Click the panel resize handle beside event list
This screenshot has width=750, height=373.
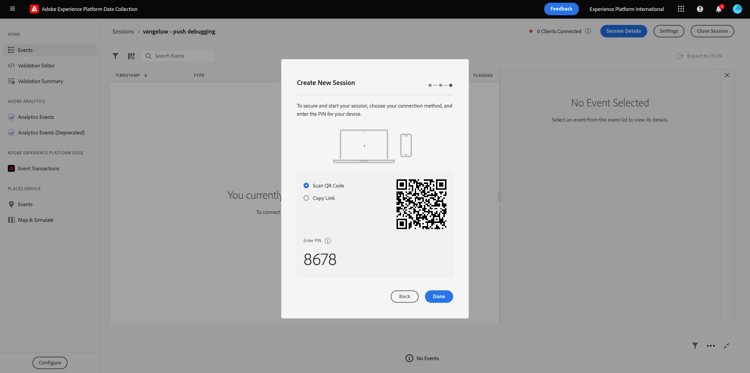pos(499,197)
